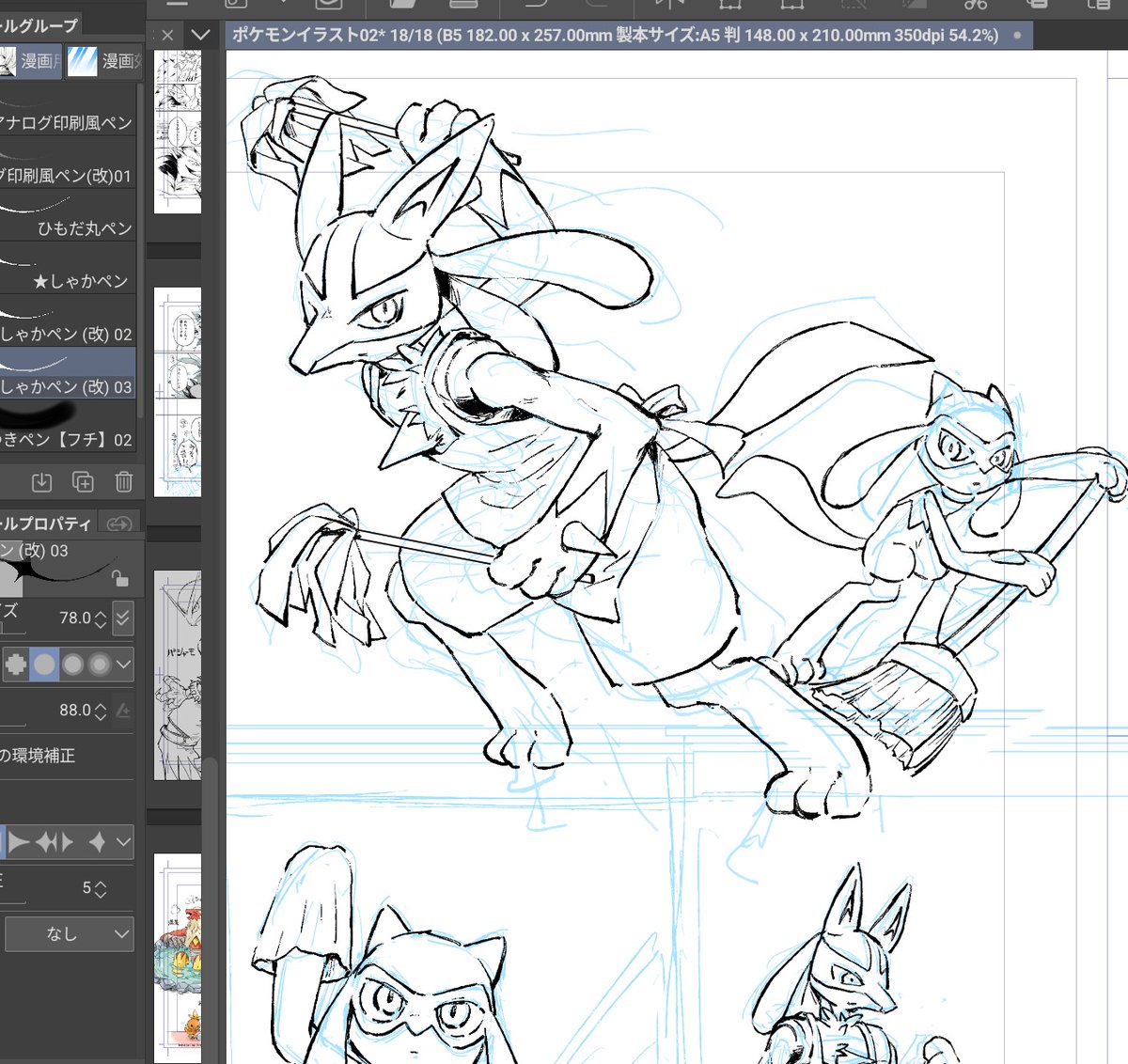Open the colored Pokemon illustration thumbnail
The height and width of the screenshot is (1064, 1128).
178,959
